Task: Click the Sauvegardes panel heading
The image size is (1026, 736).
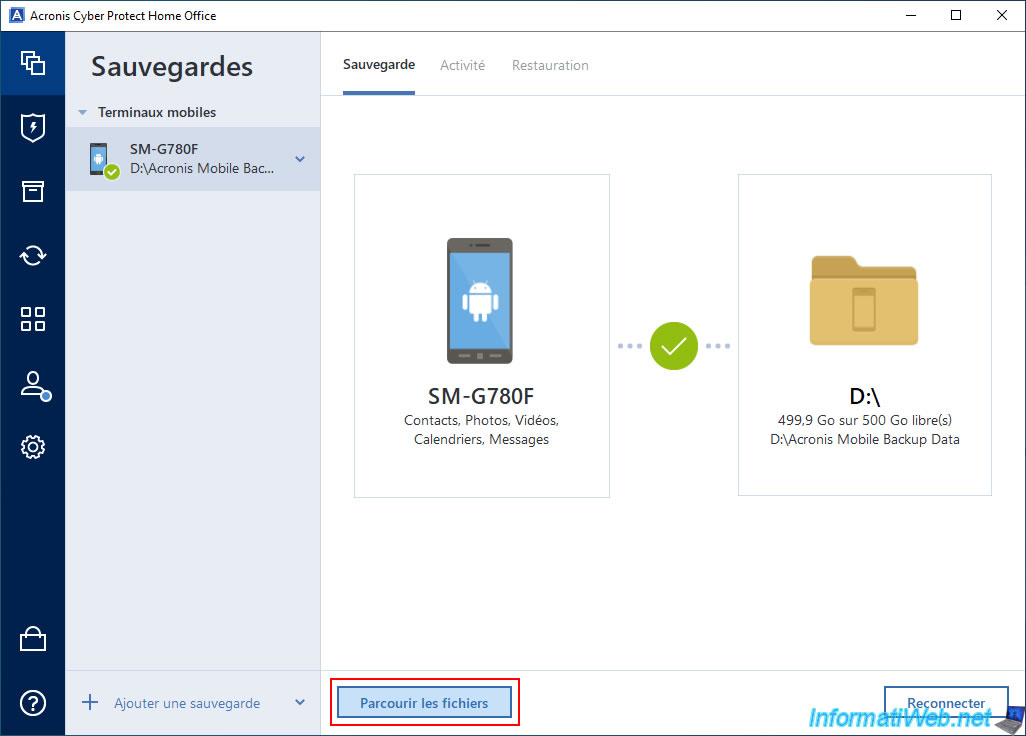Action: coord(172,67)
